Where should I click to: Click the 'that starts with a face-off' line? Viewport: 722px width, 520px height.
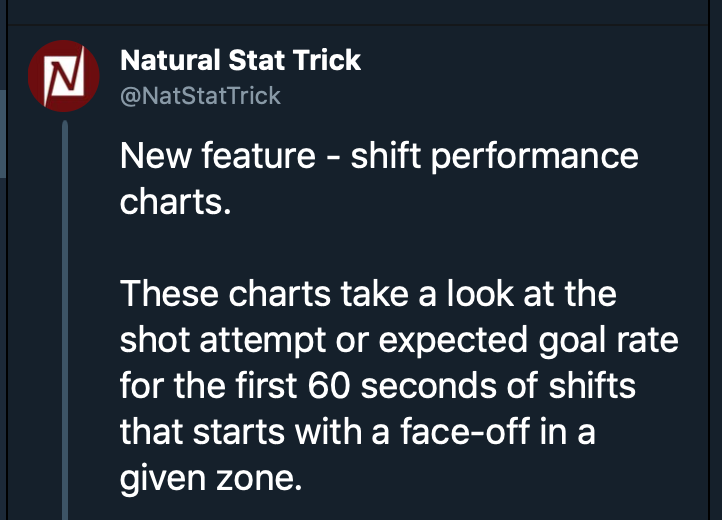tap(358, 432)
